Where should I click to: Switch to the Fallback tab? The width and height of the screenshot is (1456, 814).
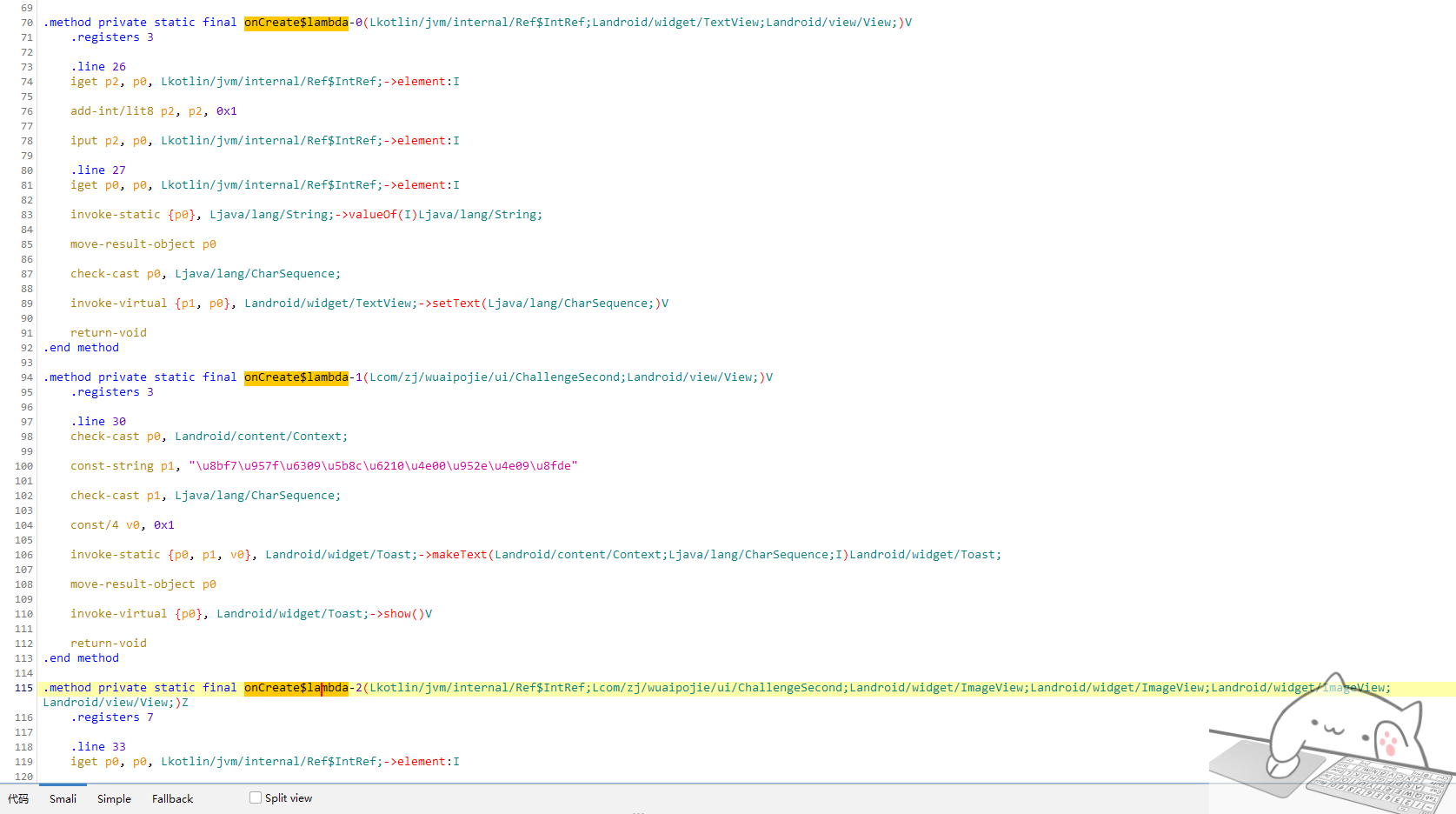click(172, 798)
